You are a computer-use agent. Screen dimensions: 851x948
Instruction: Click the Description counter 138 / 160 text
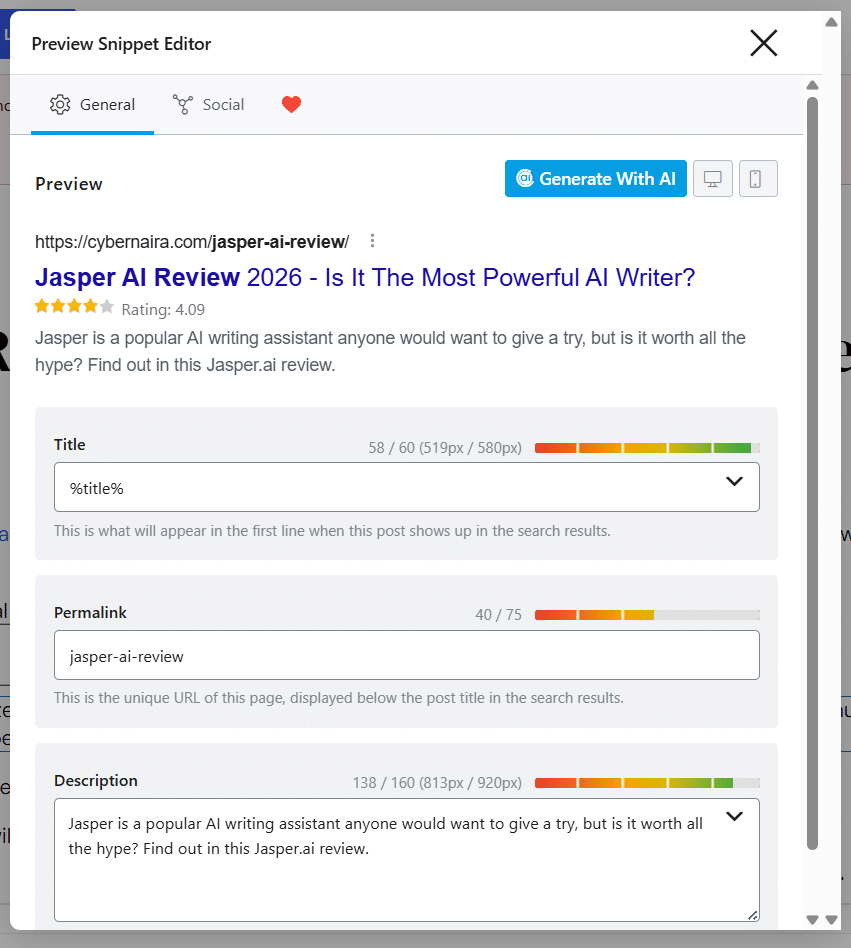[437, 783]
